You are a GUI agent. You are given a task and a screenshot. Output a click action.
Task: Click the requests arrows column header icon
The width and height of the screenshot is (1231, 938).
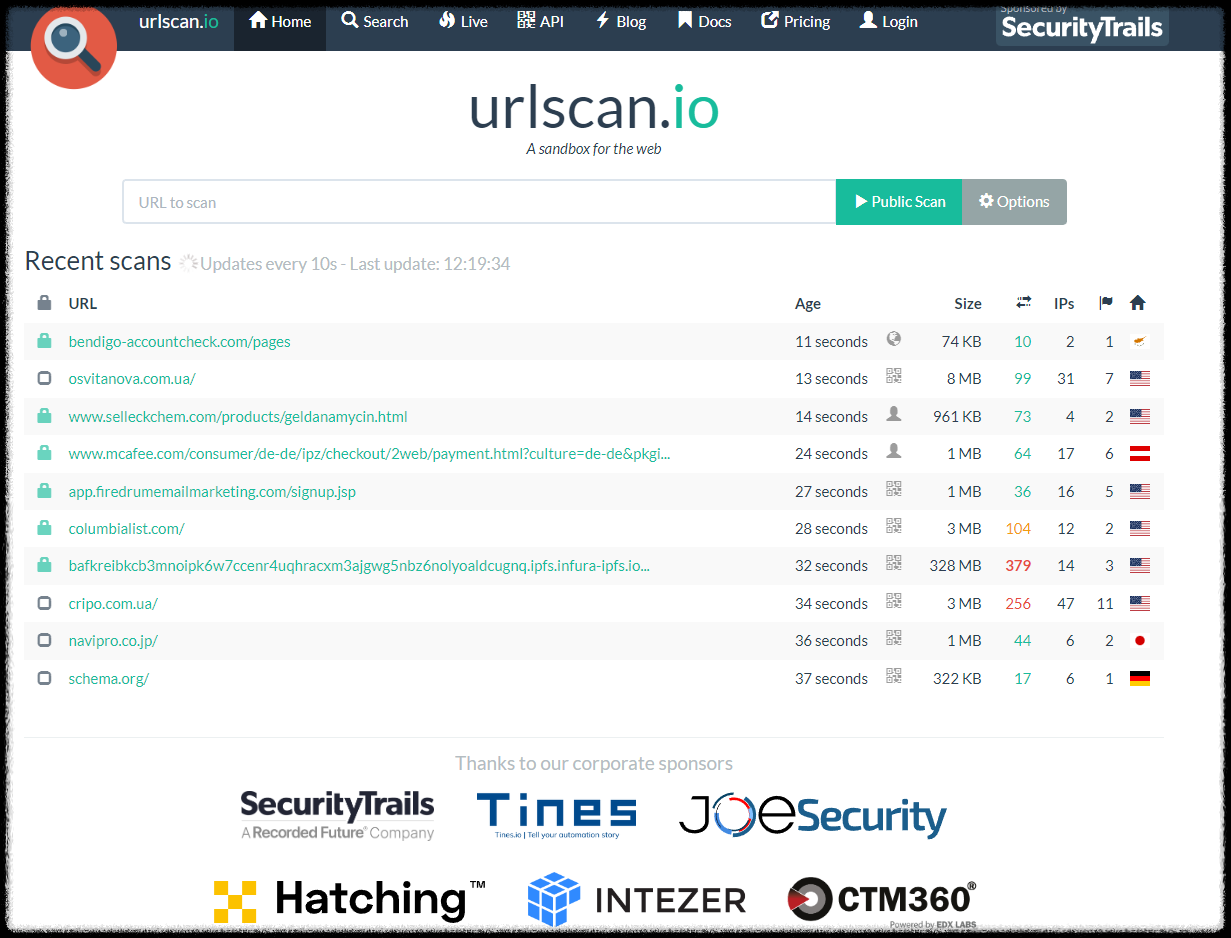[x=1023, y=303]
